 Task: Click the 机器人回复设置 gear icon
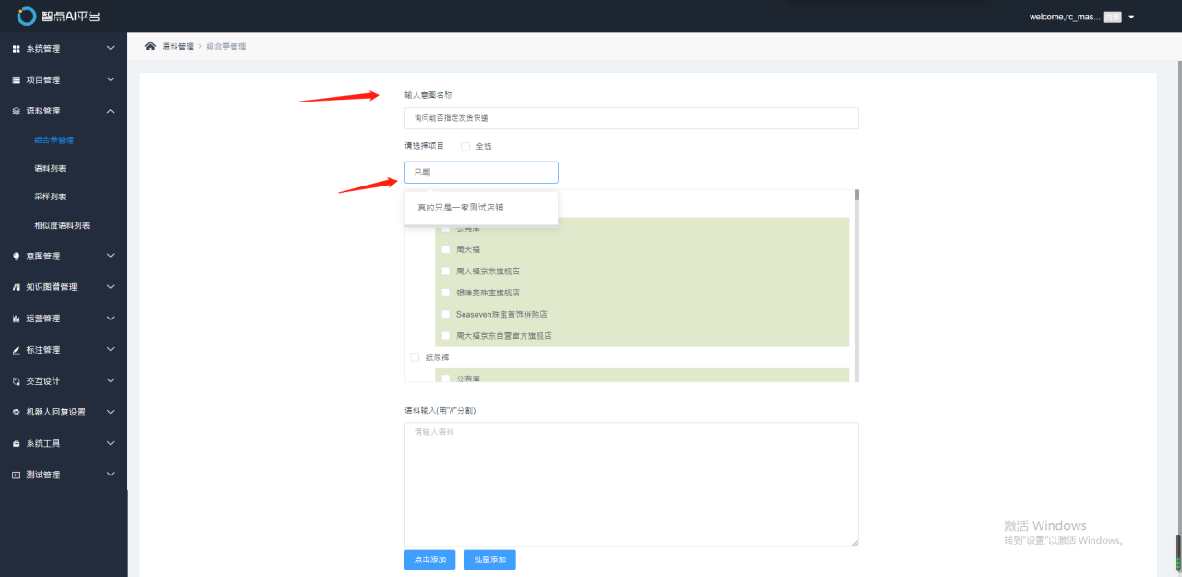tap(16, 413)
